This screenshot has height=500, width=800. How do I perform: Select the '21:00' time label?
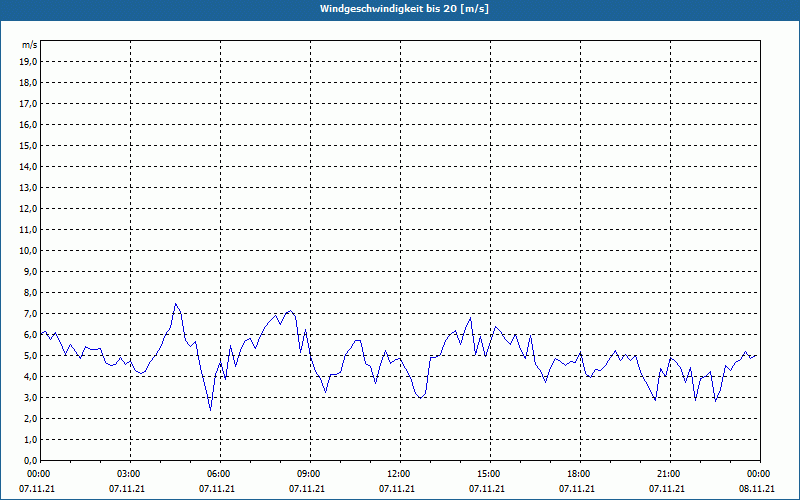point(670,474)
